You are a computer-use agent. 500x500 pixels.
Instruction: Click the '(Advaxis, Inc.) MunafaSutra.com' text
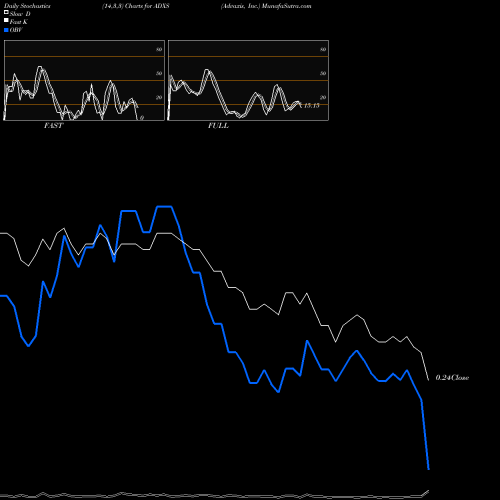point(266,6)
